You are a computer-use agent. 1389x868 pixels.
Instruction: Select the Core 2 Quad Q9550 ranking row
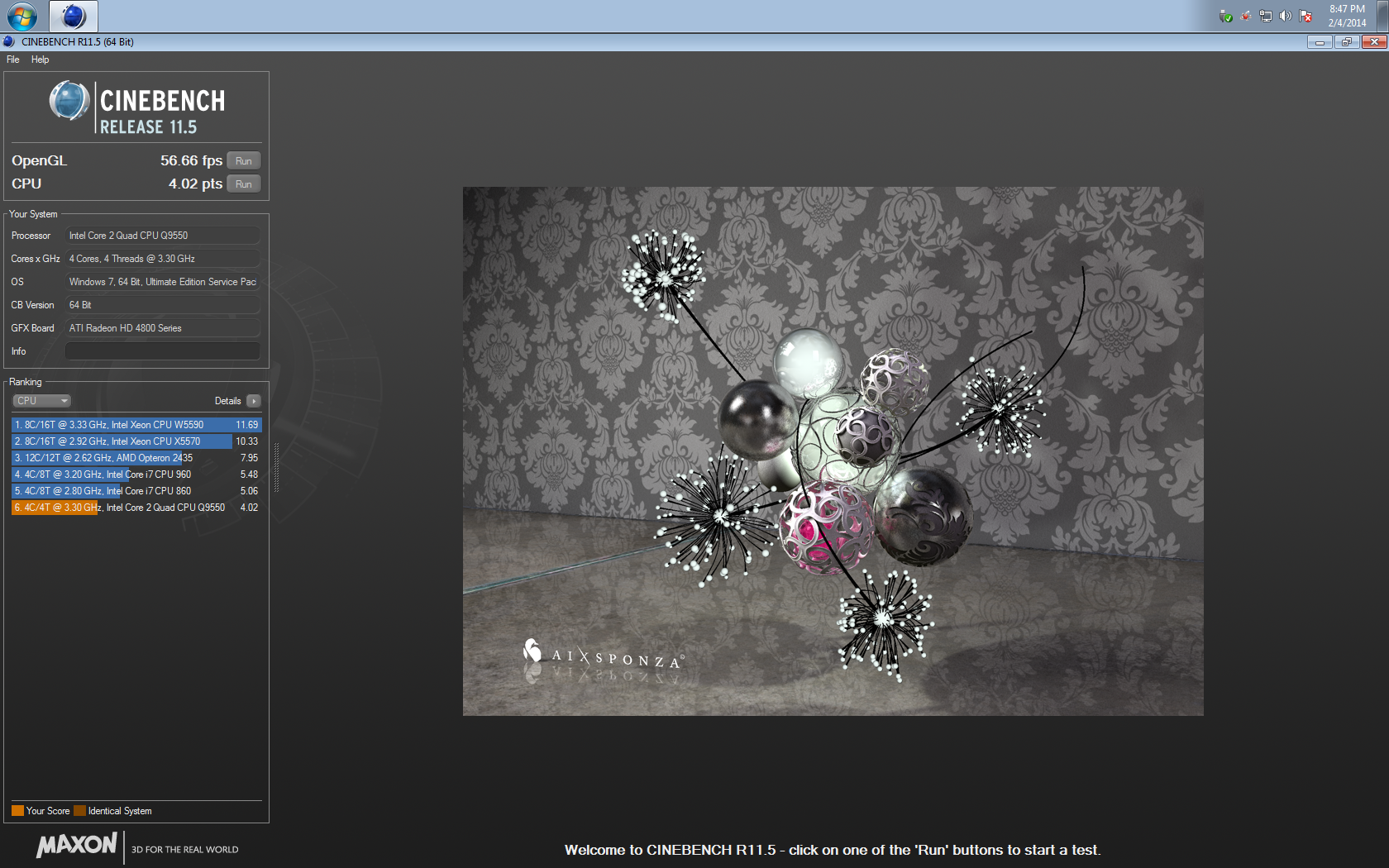(136, 508)
